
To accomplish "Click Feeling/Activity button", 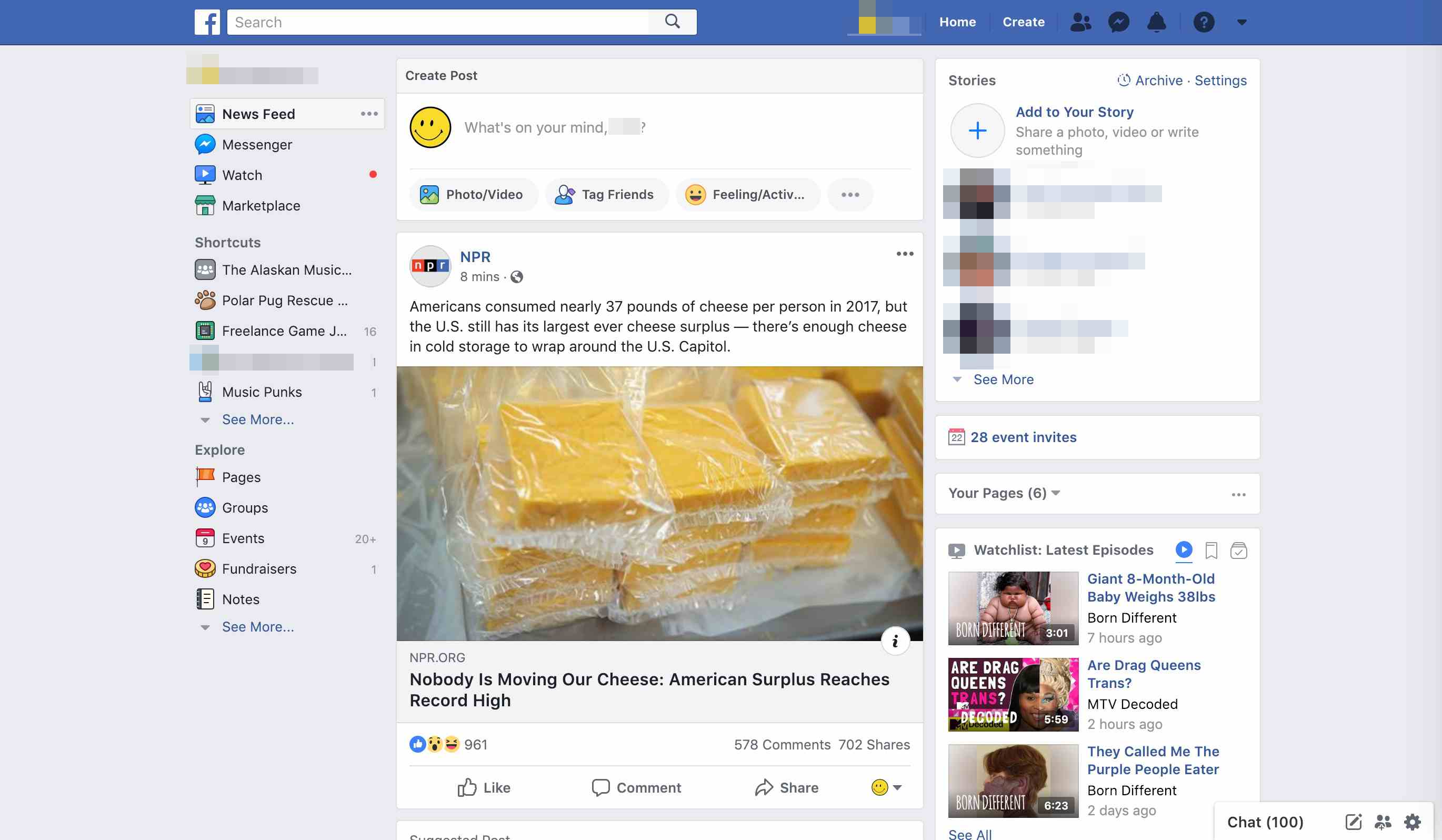I will point(747,195).
